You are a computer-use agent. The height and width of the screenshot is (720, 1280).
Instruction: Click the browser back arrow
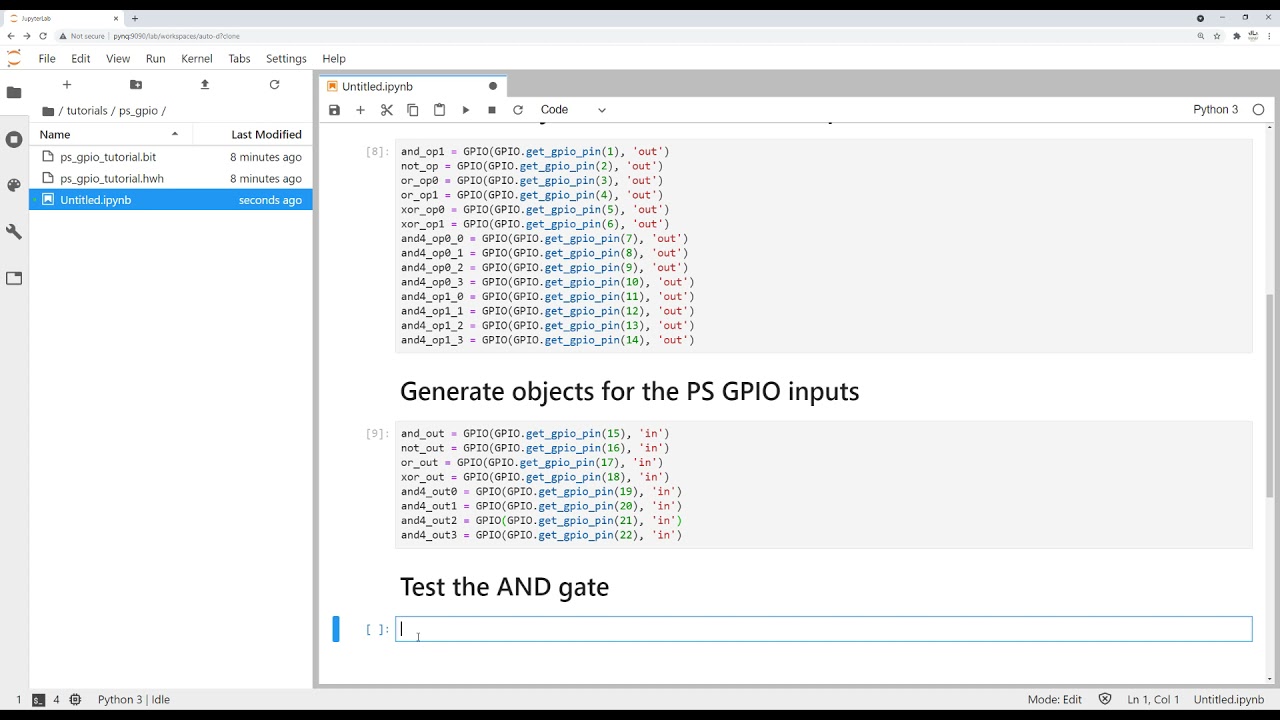(x=11, y=36)
